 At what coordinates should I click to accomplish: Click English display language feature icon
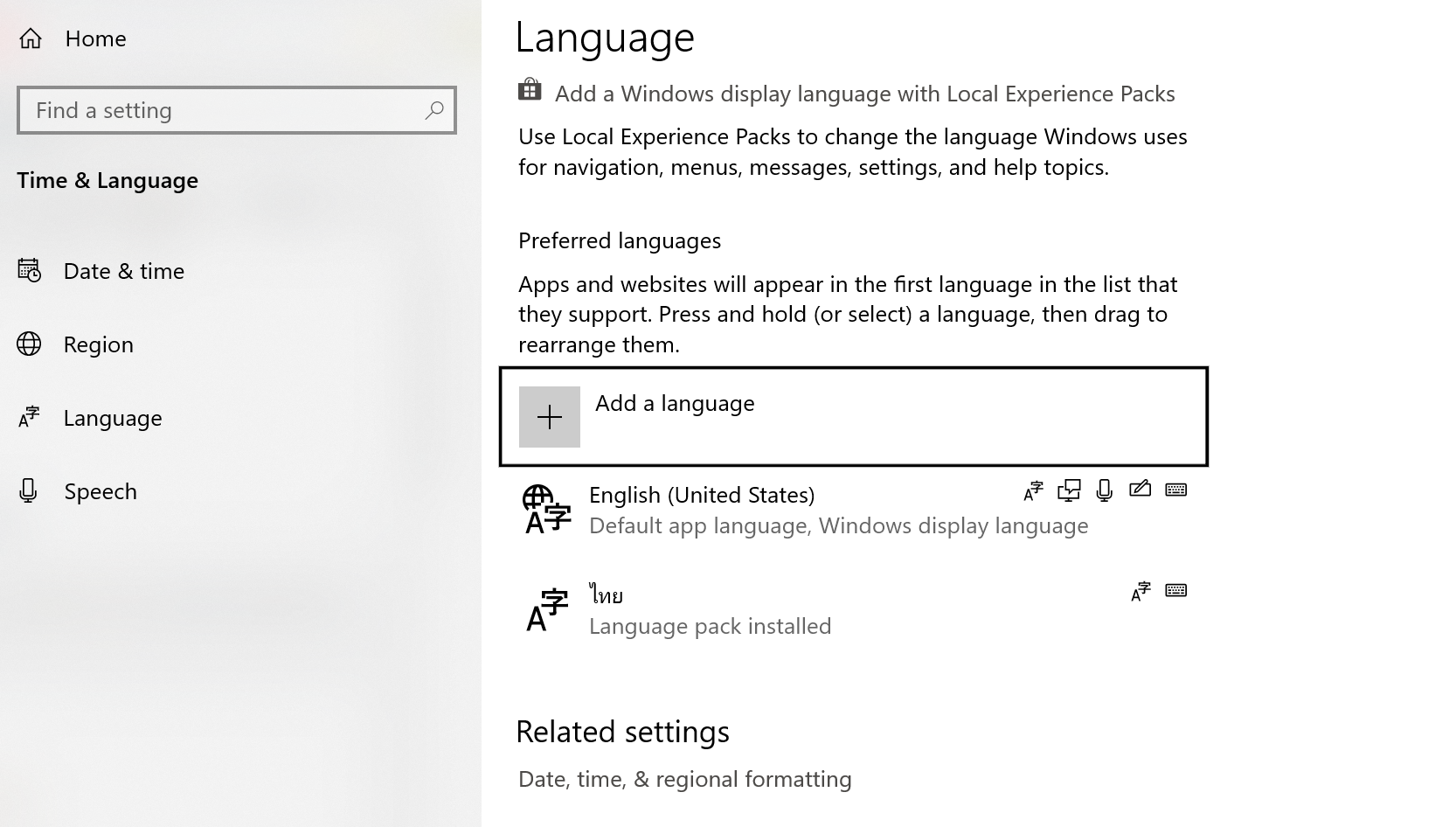click(1034, 491)
